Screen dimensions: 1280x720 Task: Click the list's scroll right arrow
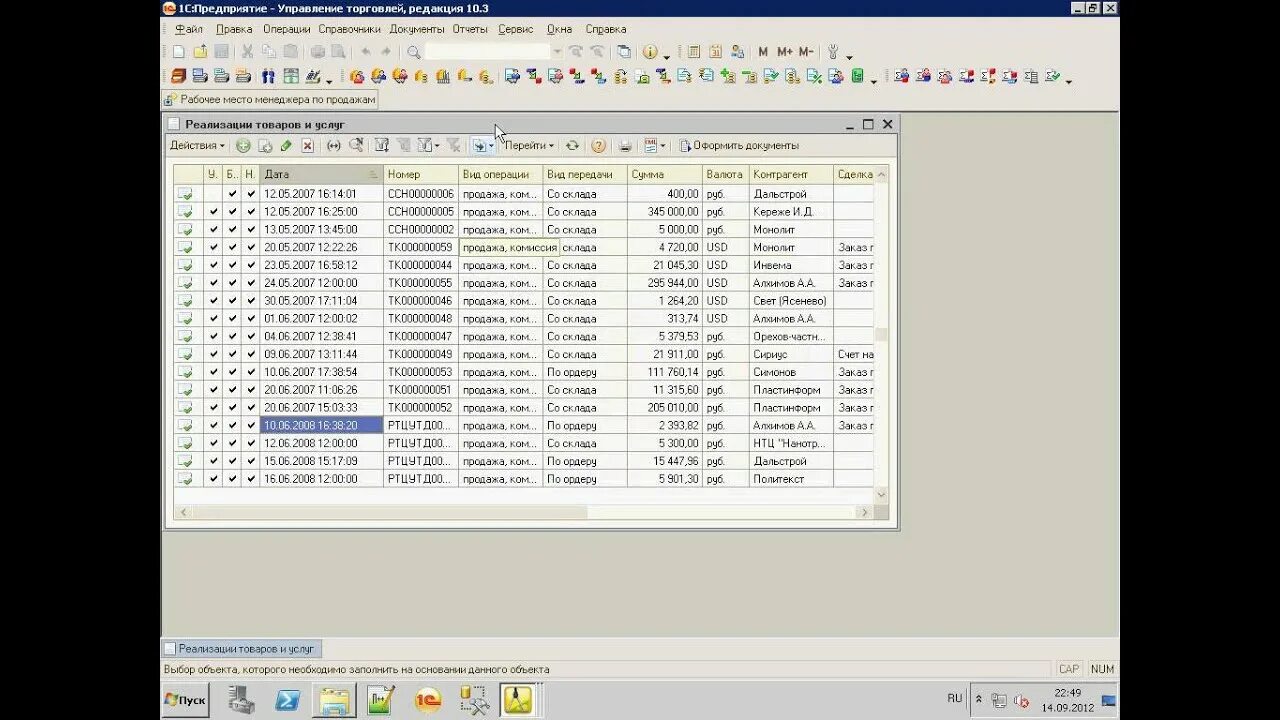[866, 512]
